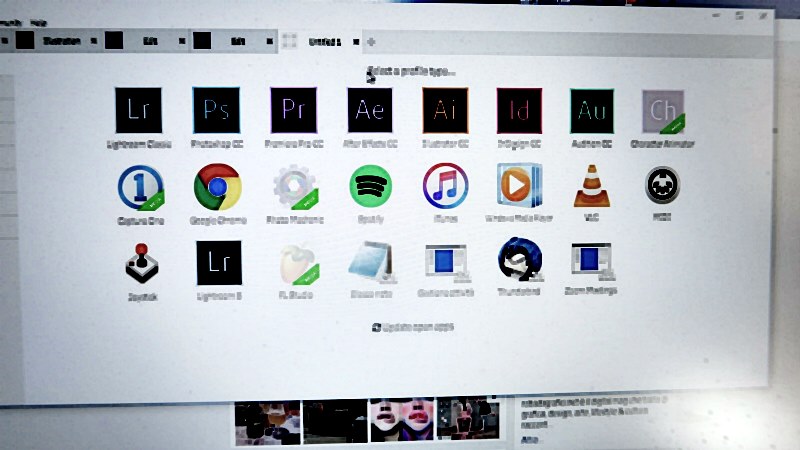Click the Photoshop CC label text
This screenshot has height=450, width=800.
217,144
